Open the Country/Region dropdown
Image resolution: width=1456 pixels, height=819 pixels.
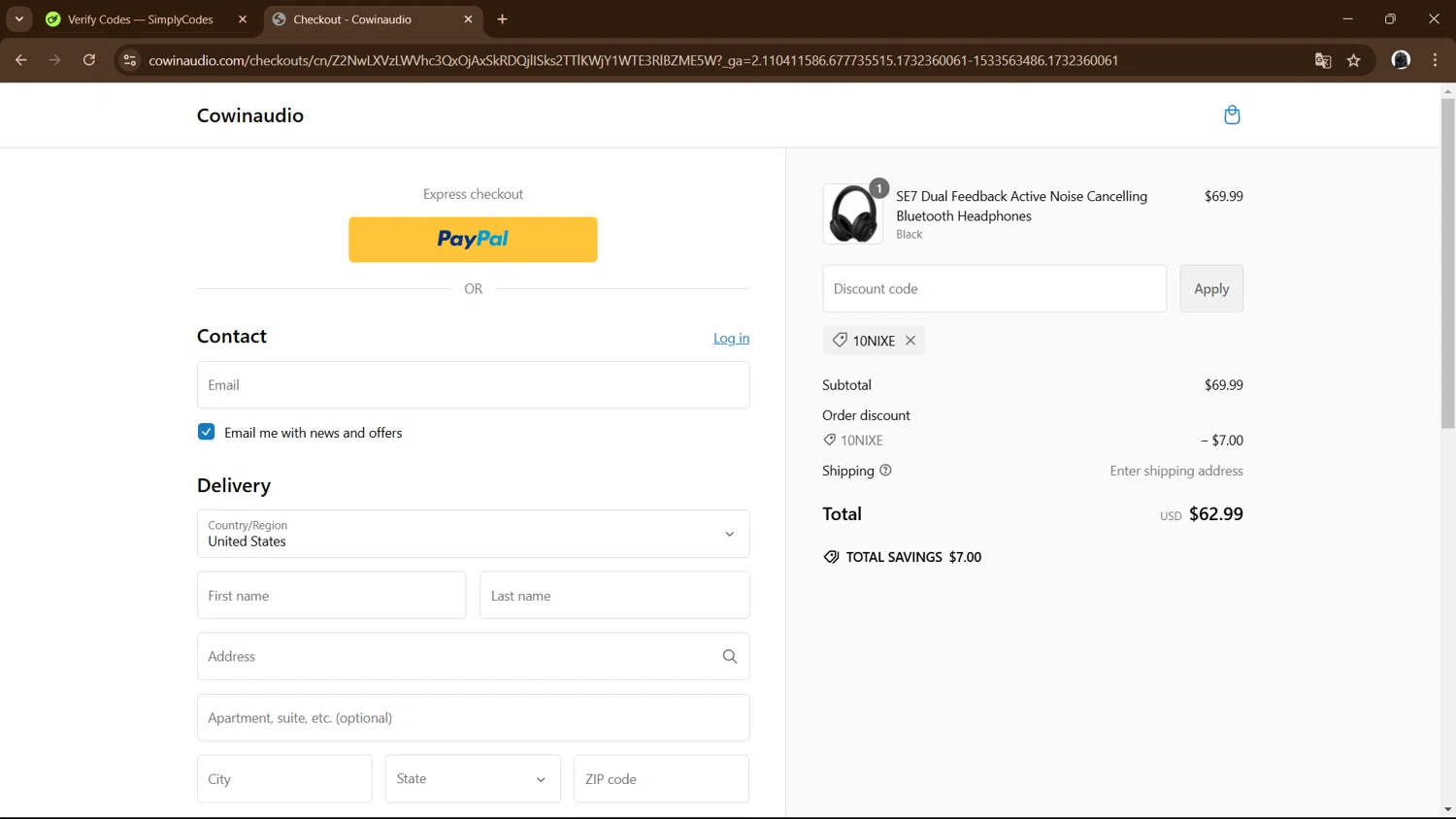[x=473, y=534]
